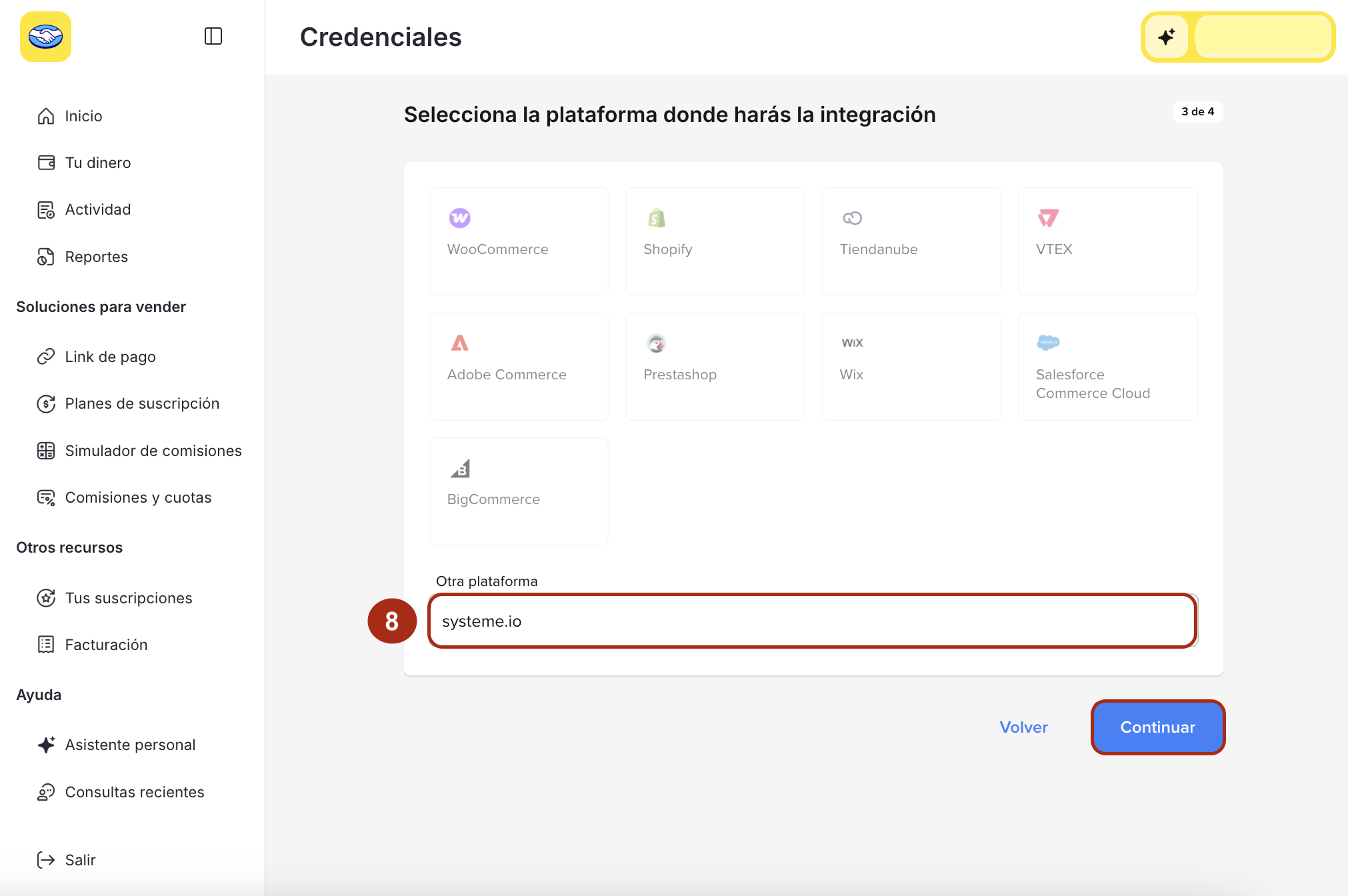Click the Tiendanube cloud logo
Viewport: 1348px width, 896px height.
click(853, 218)
